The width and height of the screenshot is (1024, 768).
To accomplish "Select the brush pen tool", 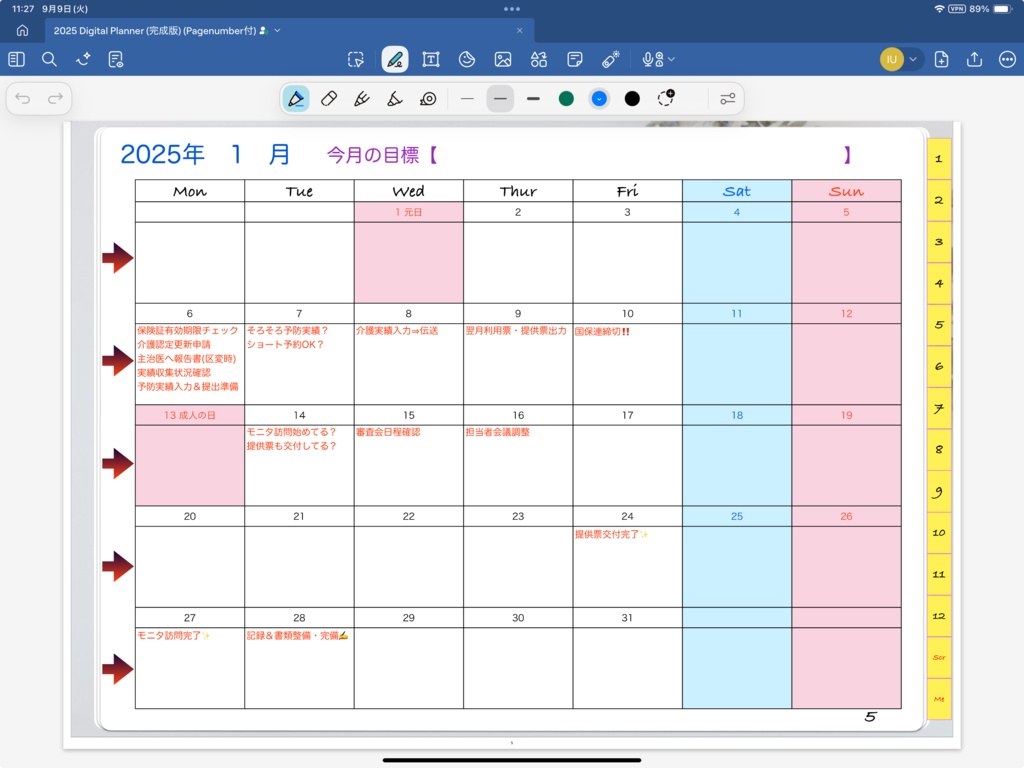I will click(361, 99).
